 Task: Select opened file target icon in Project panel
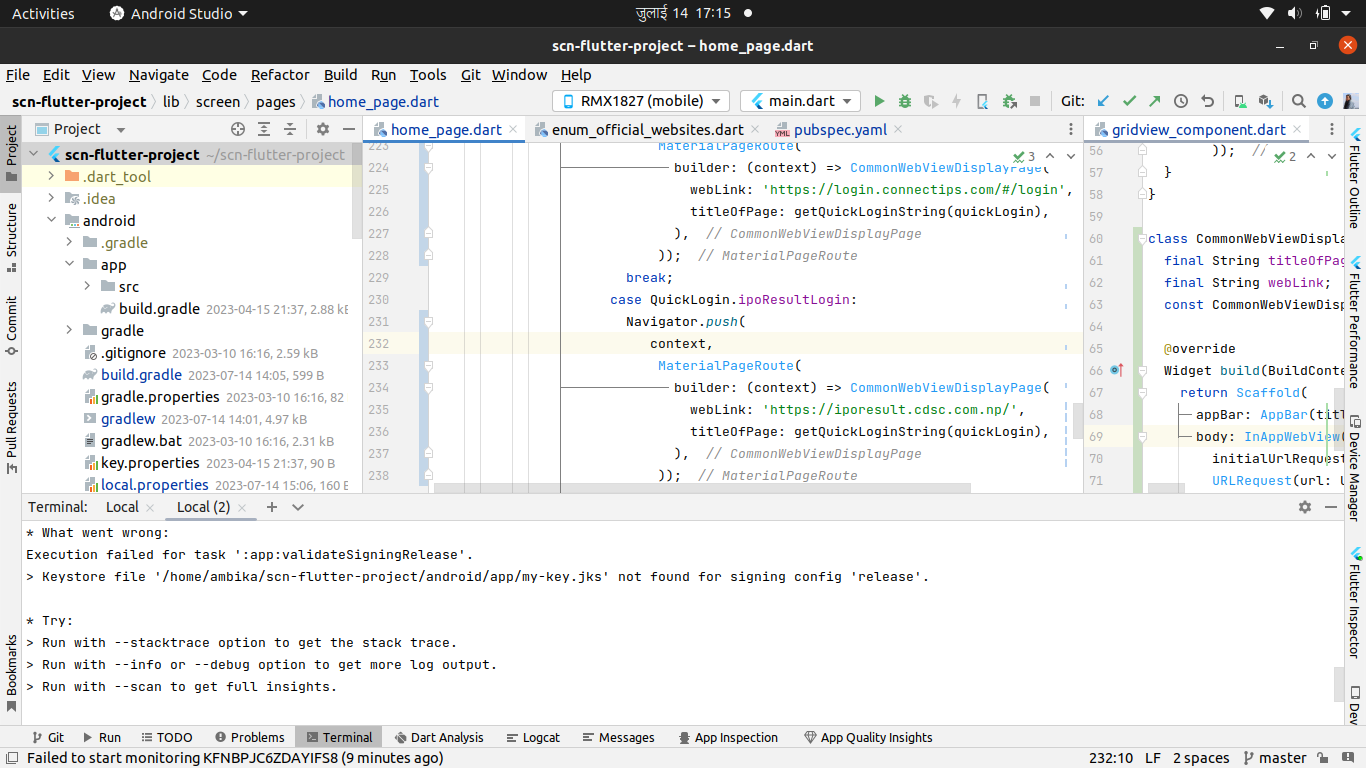[238, 129]
